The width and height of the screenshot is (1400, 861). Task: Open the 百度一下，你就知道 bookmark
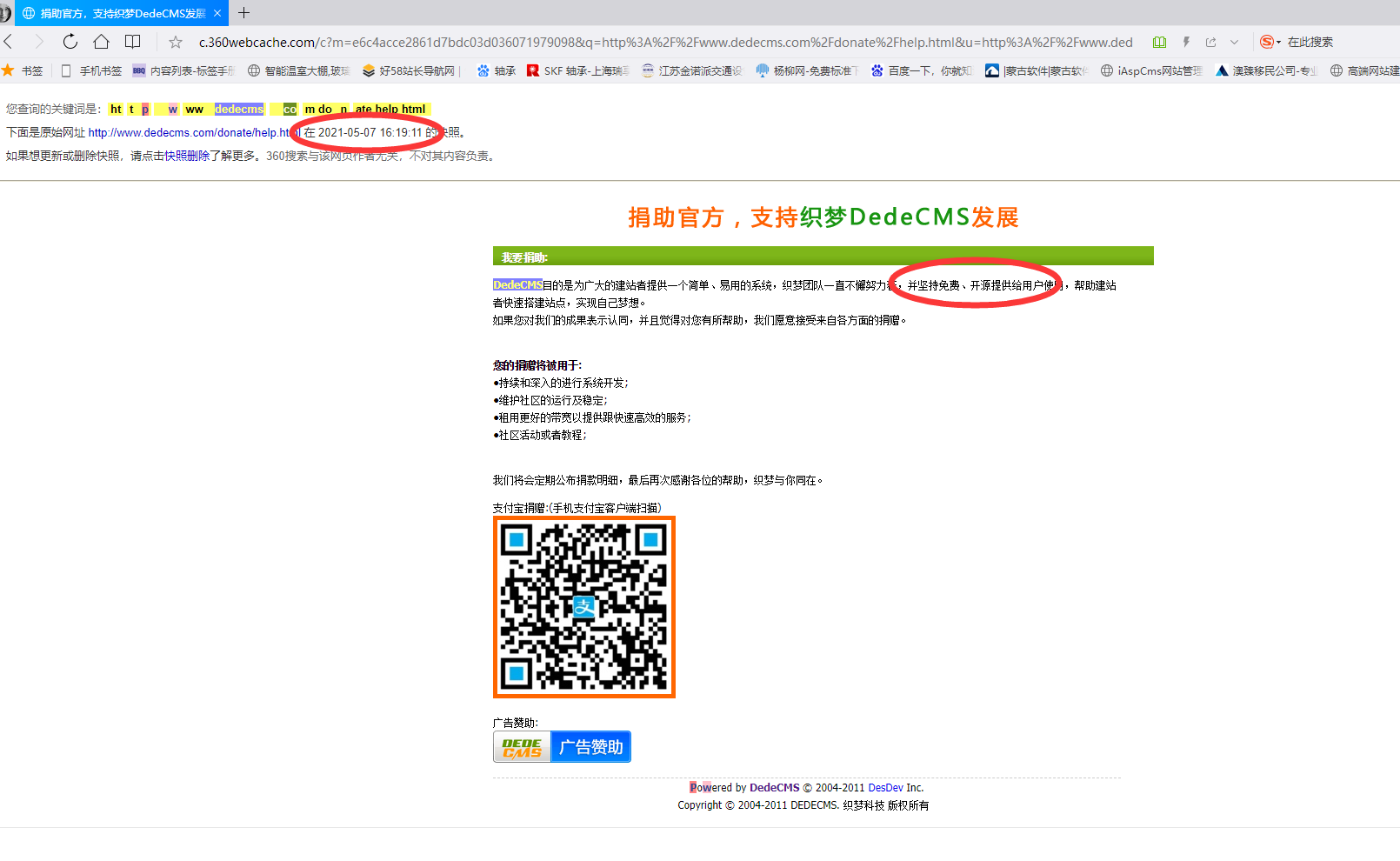click(x=922, y=70)
